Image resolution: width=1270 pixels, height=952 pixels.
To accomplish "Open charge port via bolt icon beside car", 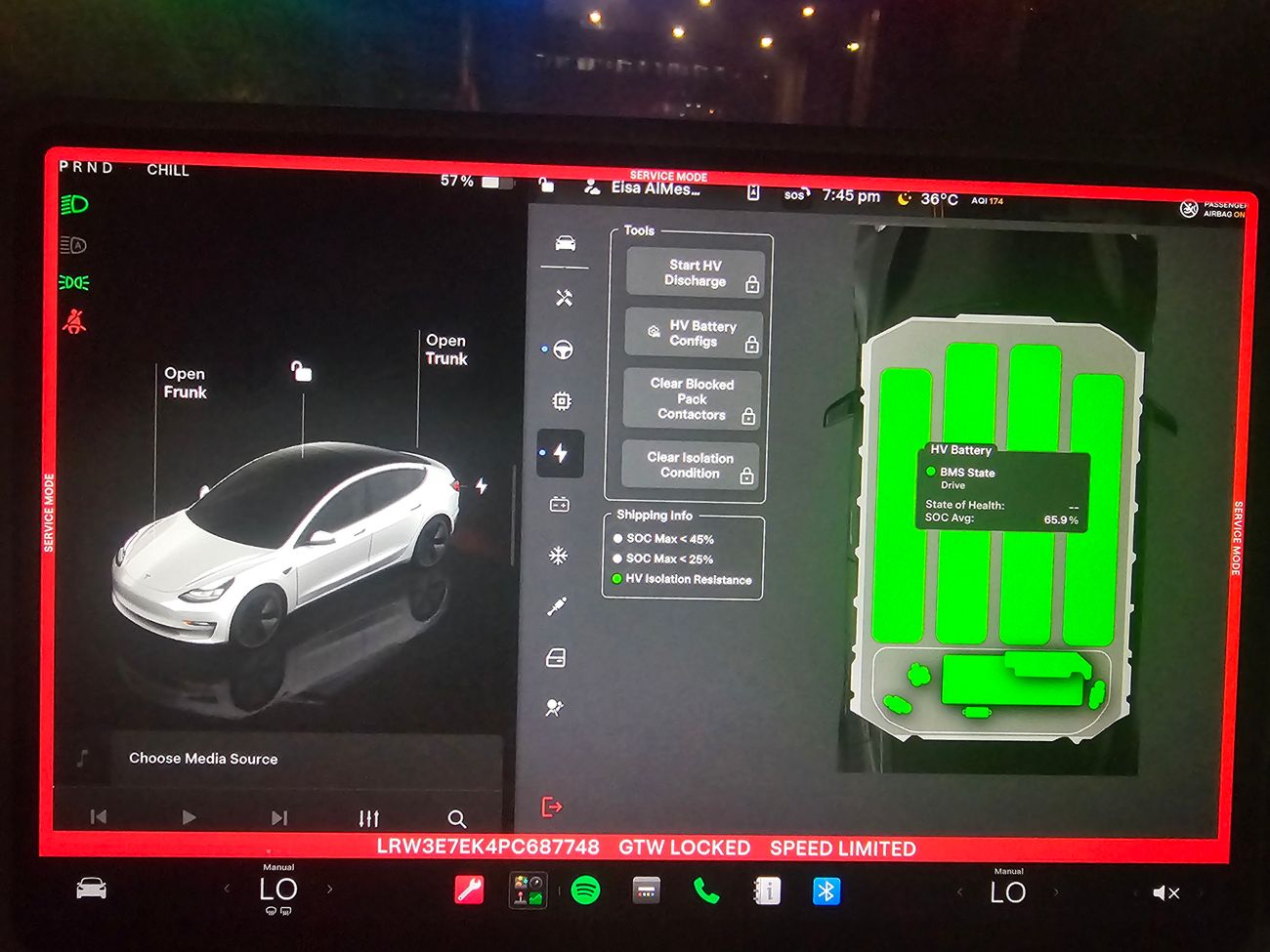I will point(482,485).
